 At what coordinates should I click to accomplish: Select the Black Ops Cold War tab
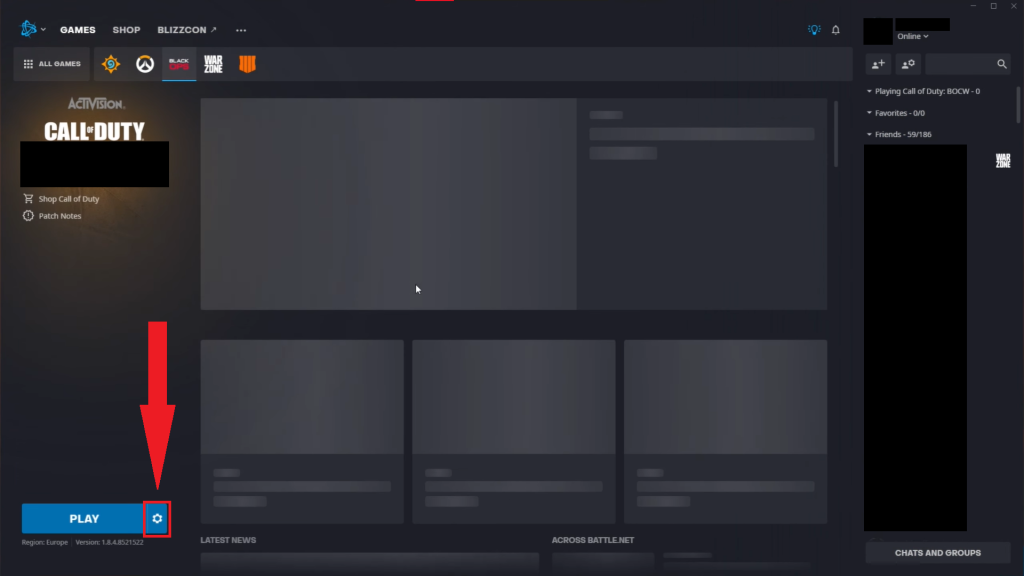click(x=179, y=64)
